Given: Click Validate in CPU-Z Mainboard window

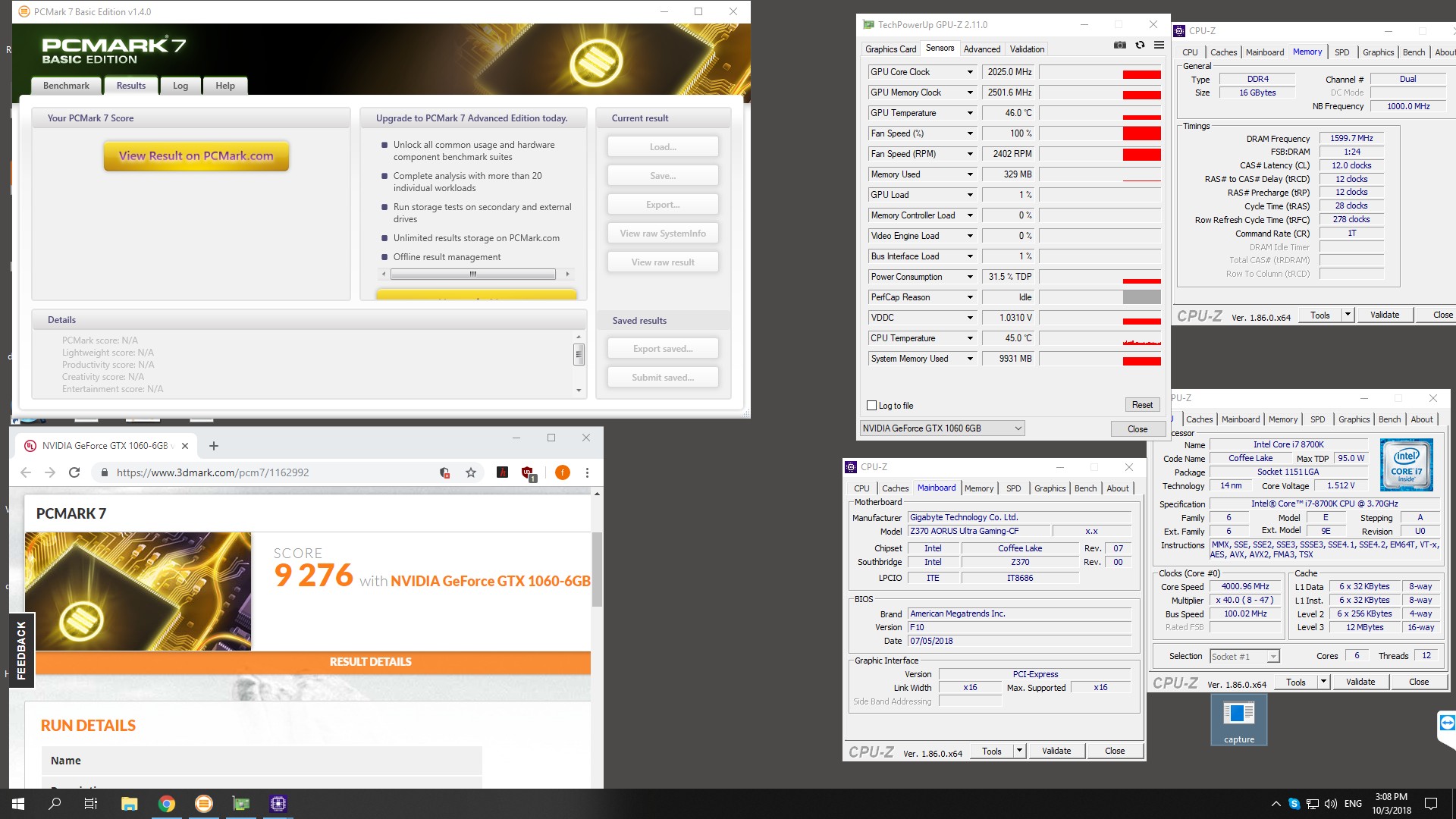Looking at the screenshot, I should click(x=1056, y=752).
